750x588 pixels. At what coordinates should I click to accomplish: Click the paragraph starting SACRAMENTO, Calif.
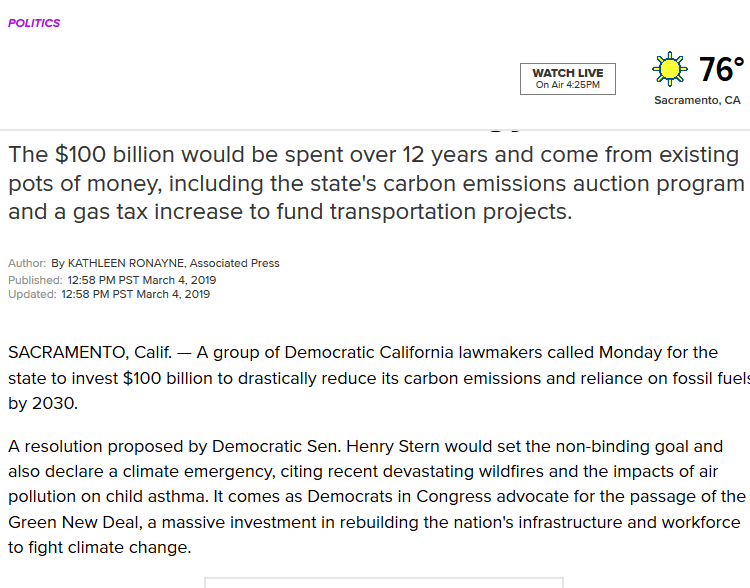point(375,379)
